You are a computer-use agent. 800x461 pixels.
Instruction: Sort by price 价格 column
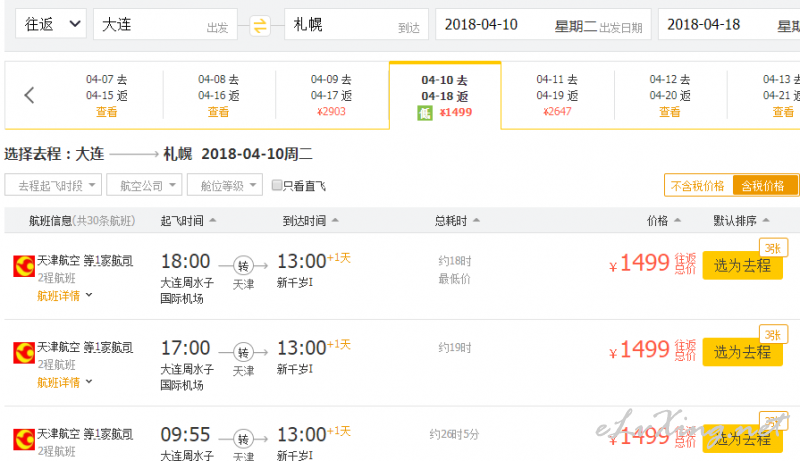pos(664,220)
